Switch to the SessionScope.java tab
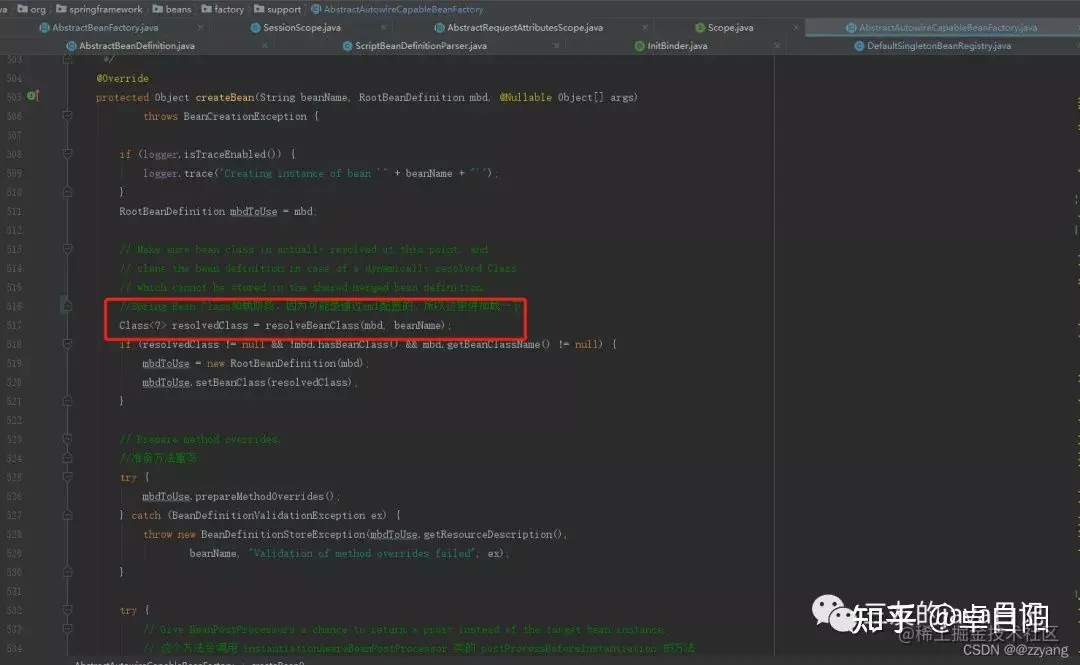Screen dimensions: 1080x665 coord(302,28)
